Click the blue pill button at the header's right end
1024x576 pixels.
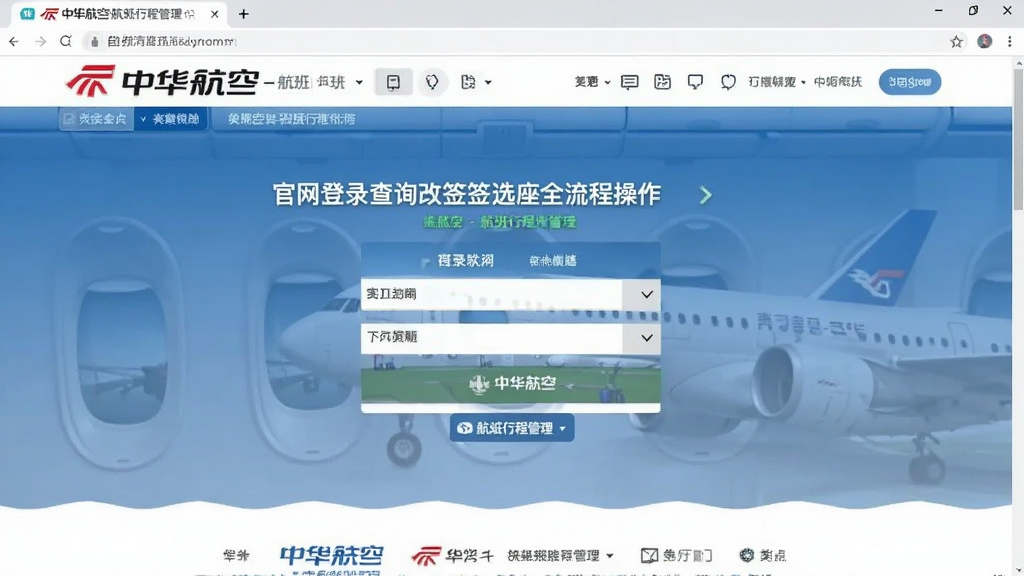pyautogui.click(x=910, y=82)
